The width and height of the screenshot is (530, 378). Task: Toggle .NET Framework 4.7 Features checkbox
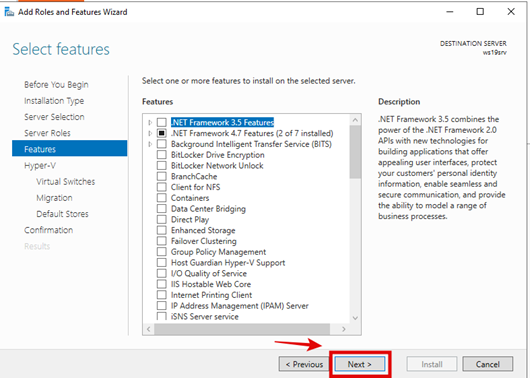point(162,133)
